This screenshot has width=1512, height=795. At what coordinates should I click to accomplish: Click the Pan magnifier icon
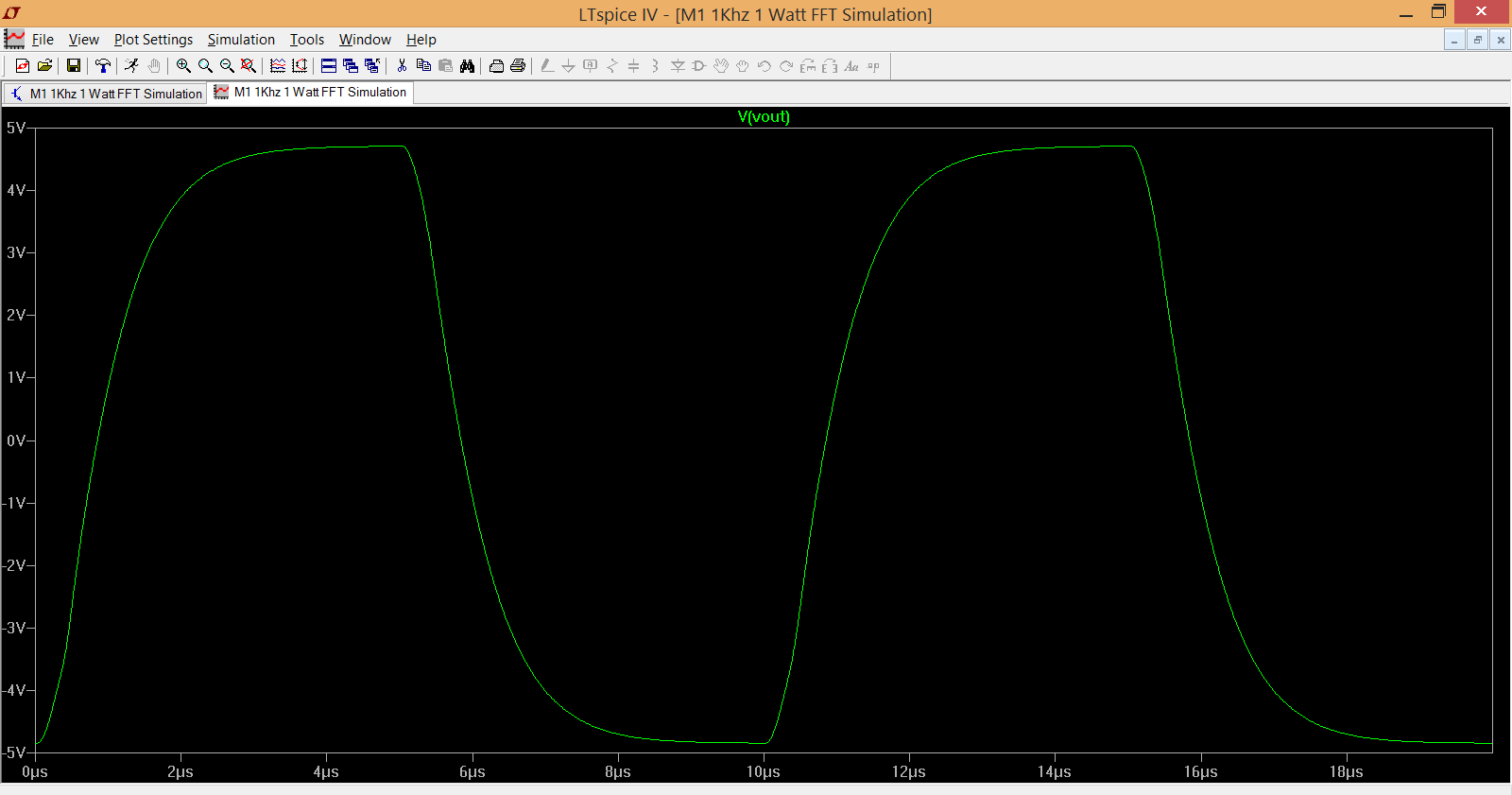pyautogui.click(x=205, y=66)
